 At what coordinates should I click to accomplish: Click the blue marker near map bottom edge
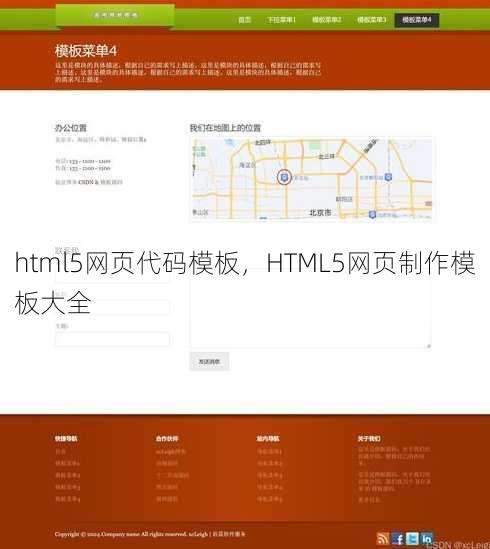(373, 214)
